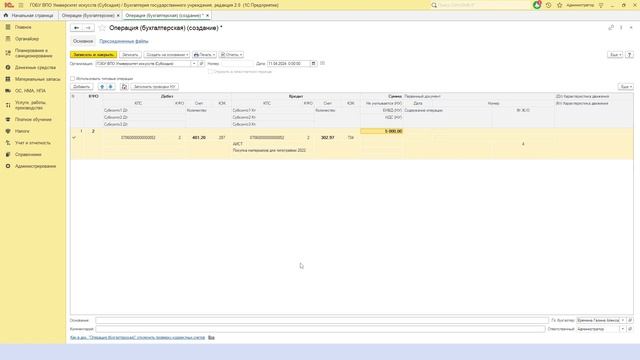Open the organization record link icon
The width and height of the screenshot is (640, 360).
point(201,63)
